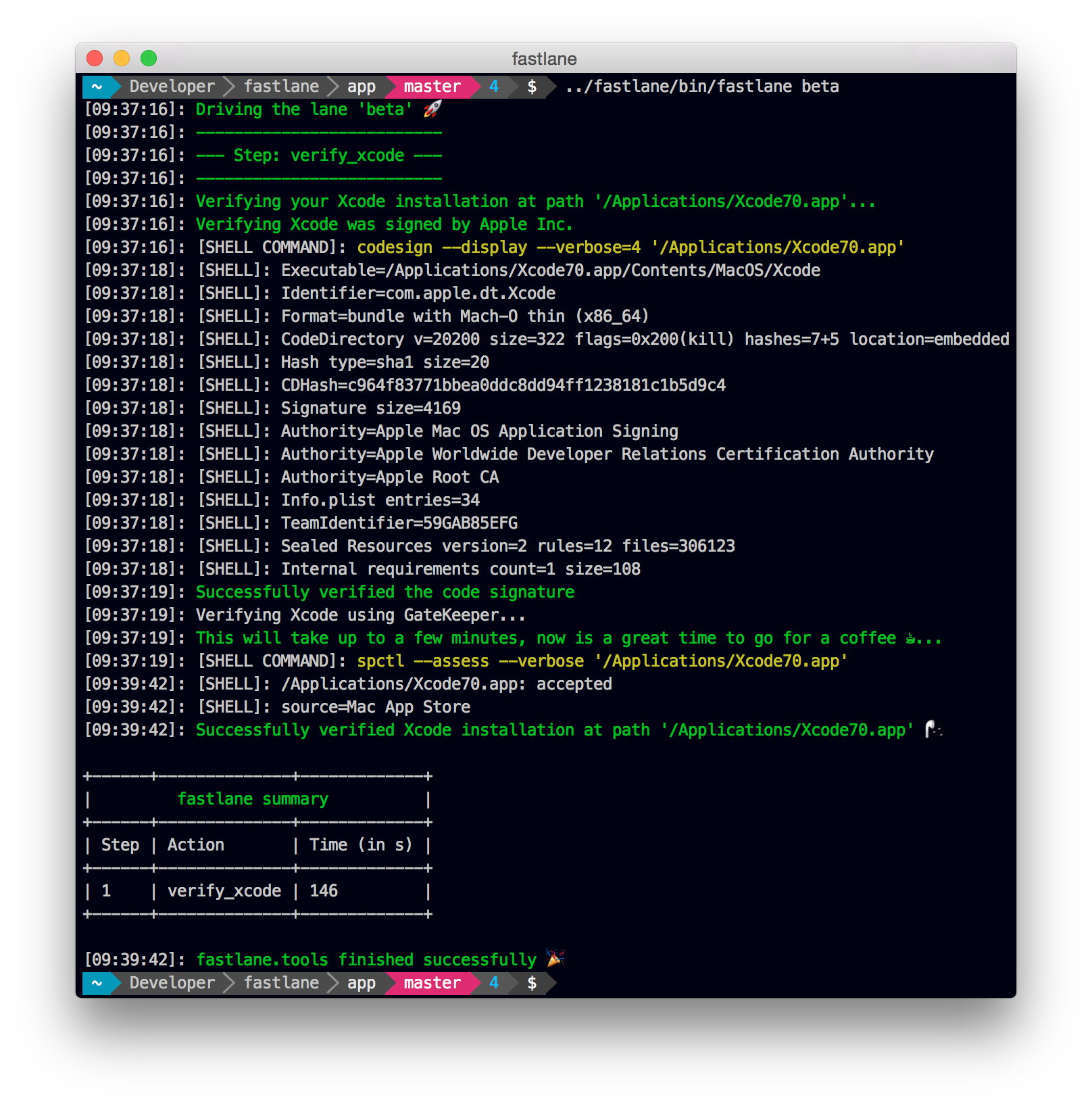Click the 'Executable=/Applications/Xcode70.app' line
This screenshot has height=1106, width=1092.
coord(551,270)
